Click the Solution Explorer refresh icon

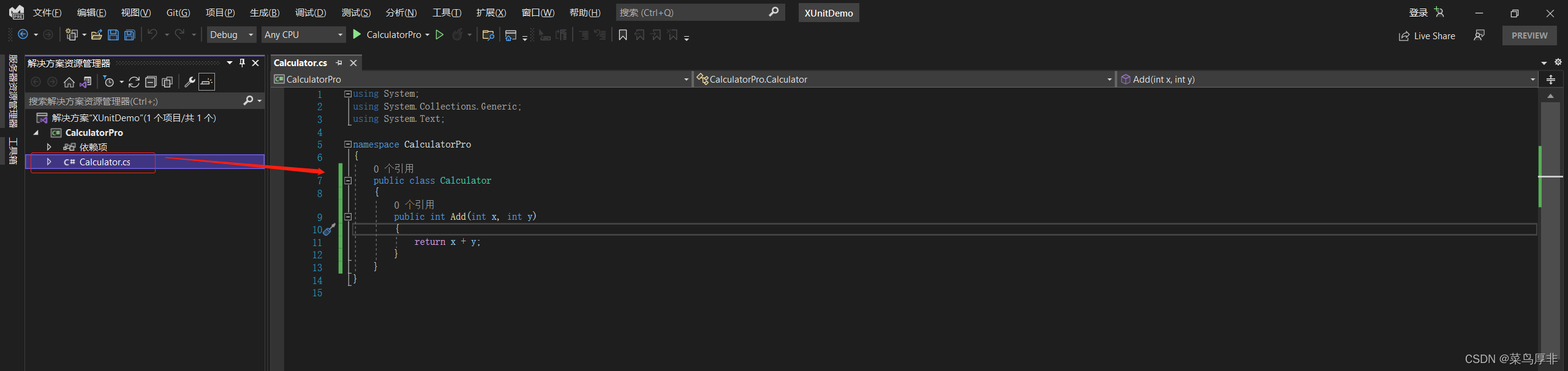pyautogui.click(x=134, y=82)
